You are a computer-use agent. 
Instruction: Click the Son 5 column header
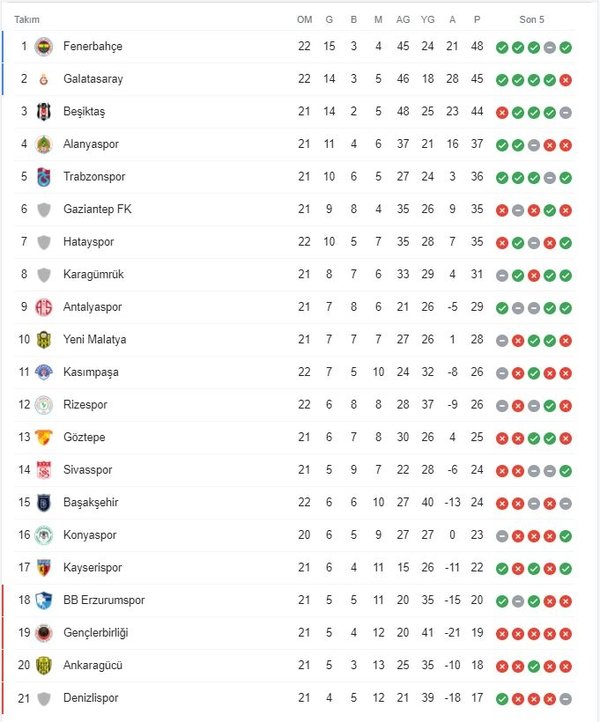[x=531, y=20]
